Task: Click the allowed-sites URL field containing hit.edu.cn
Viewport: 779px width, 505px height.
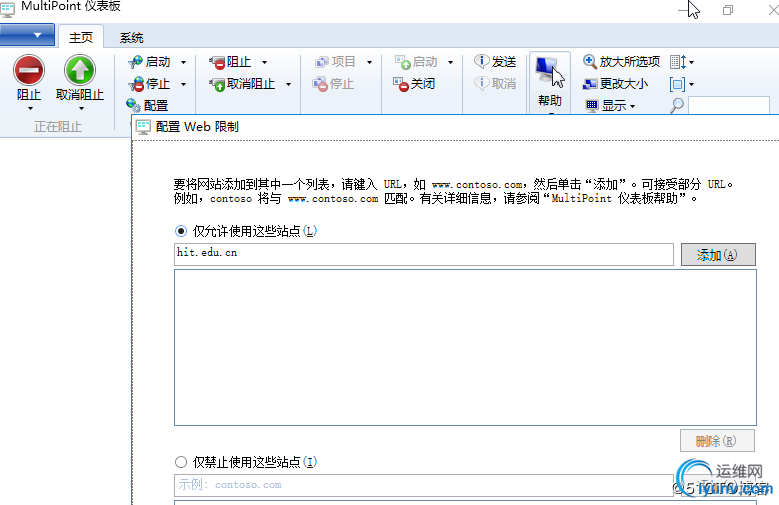Action: (x=424, y=254)
